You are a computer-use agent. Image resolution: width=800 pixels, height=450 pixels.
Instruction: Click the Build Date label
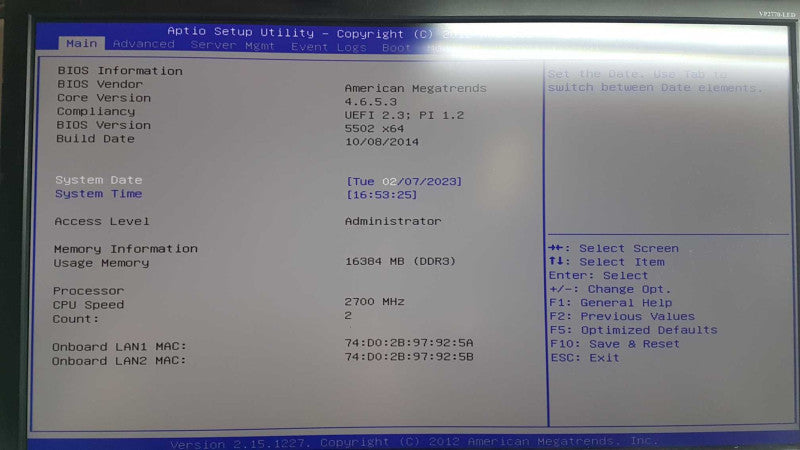coord(95,138)
